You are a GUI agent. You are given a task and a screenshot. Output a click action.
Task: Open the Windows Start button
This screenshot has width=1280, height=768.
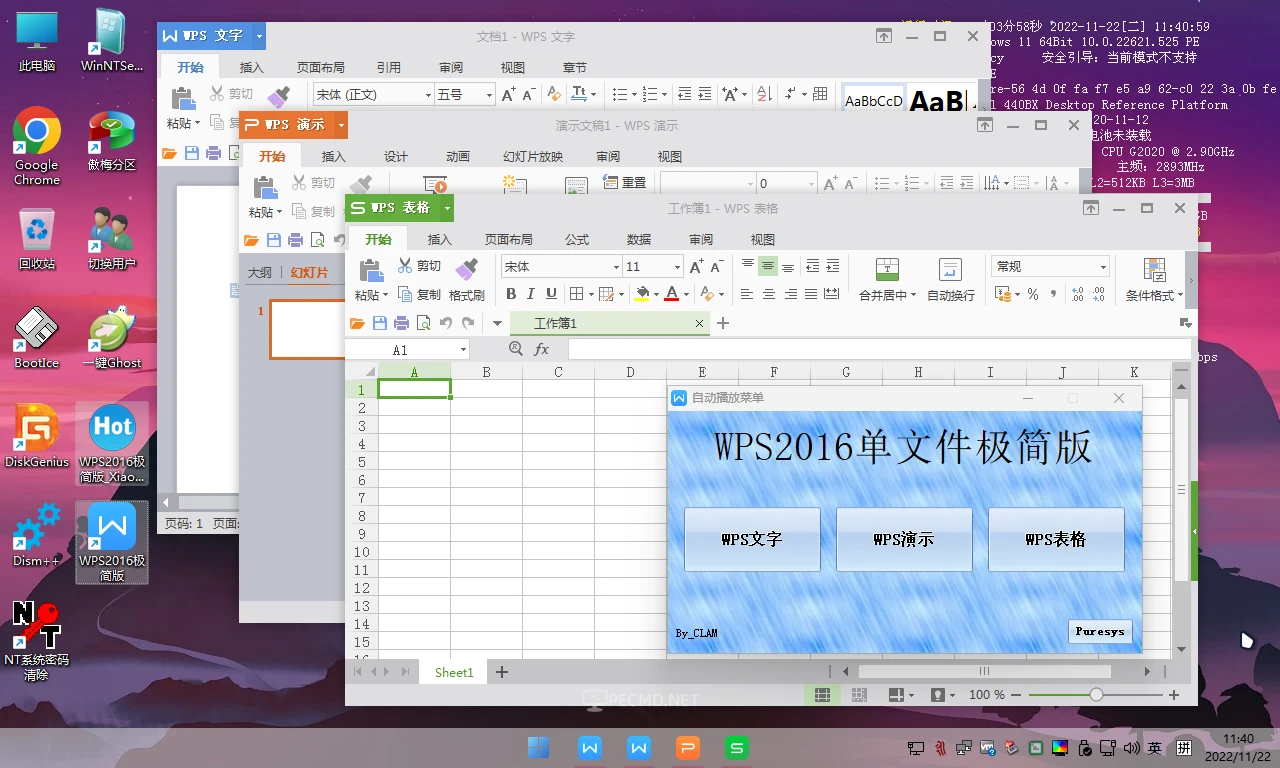pyautogui.click(x=538, y=747)
